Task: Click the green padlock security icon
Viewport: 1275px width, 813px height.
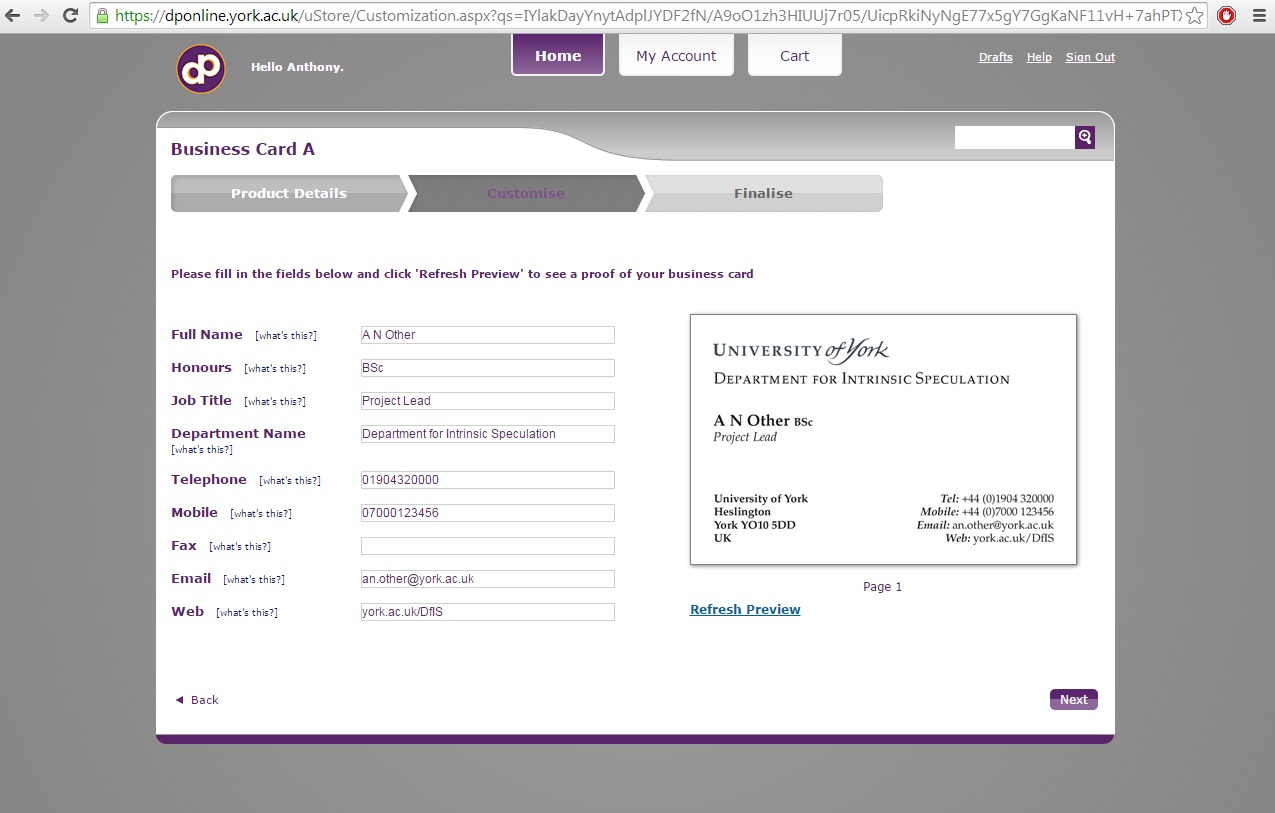Action: (102, 16)
